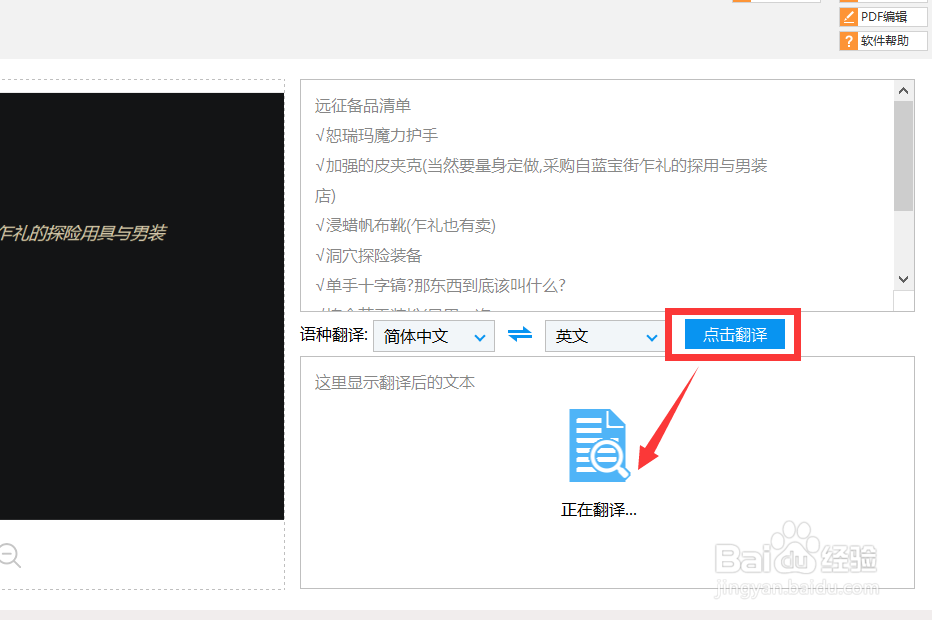This screenshot has height=620, width=932.
Task: Click the PDF编辑 pencil icon
Action: [849, 16]
